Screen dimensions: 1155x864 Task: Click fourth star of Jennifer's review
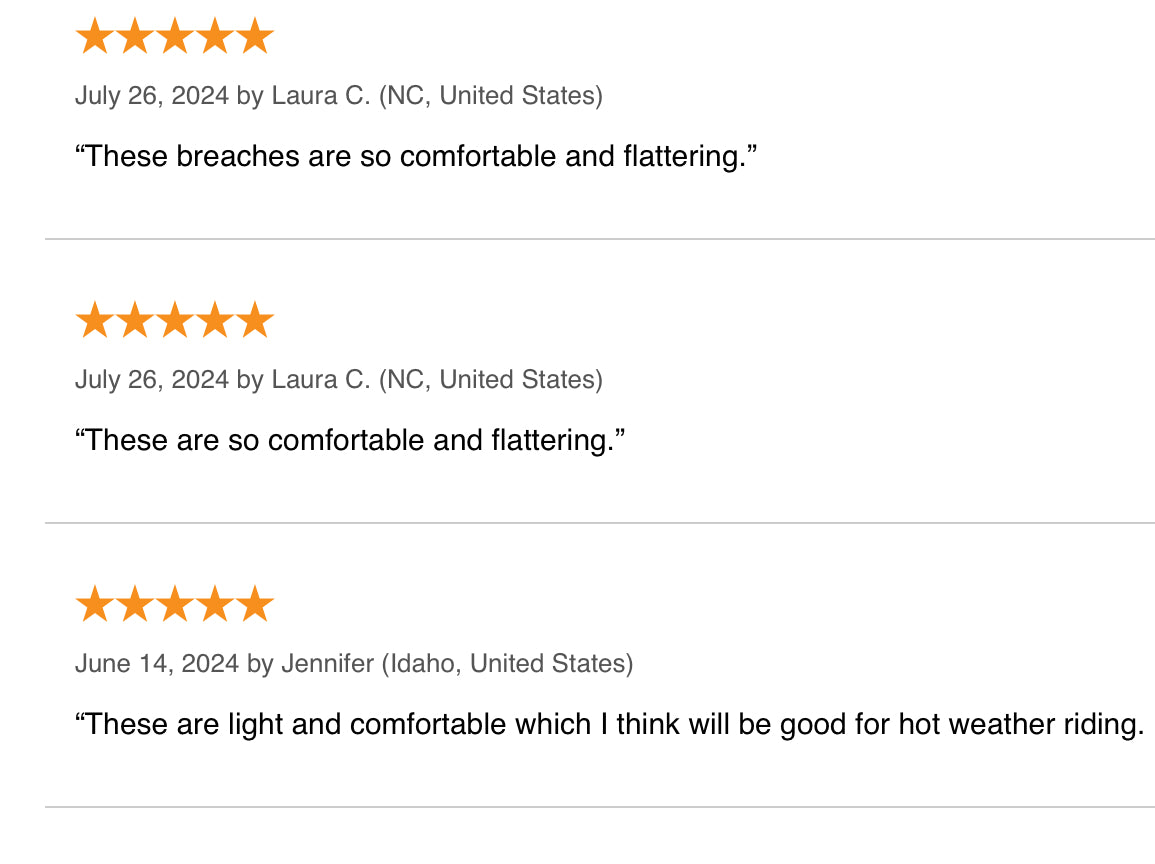pyautogui.click(x=215, y=604)
